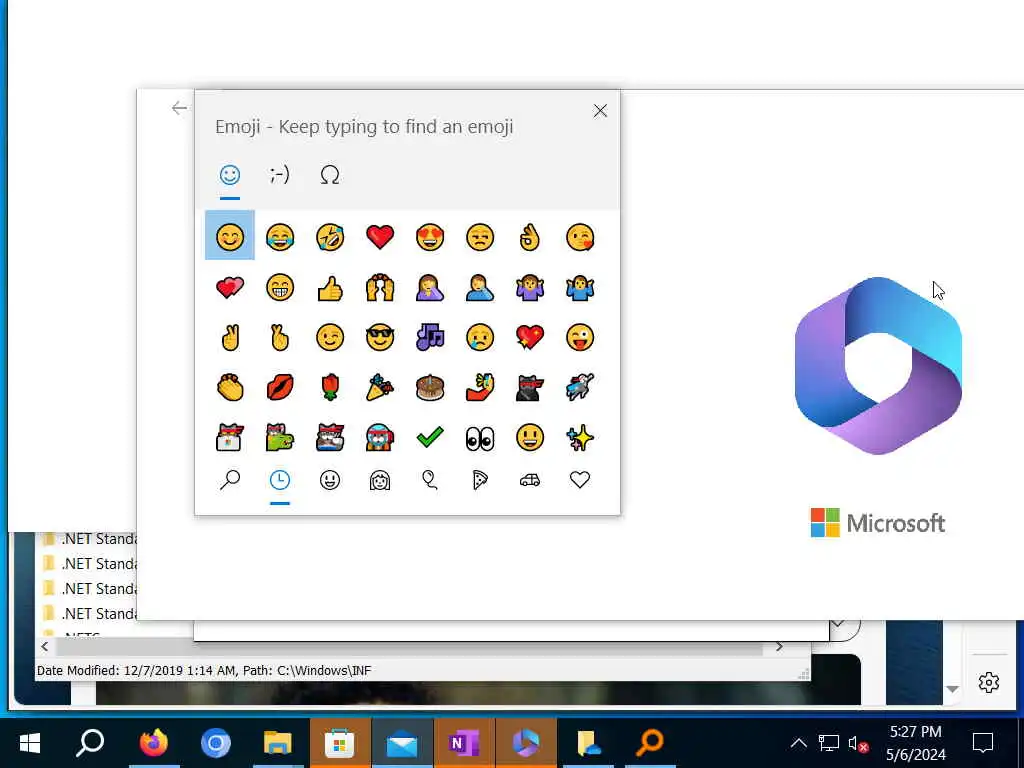Open the food and plants pizza category
The width and height of the screenshot is (1024, 768).
pos(480,481)
